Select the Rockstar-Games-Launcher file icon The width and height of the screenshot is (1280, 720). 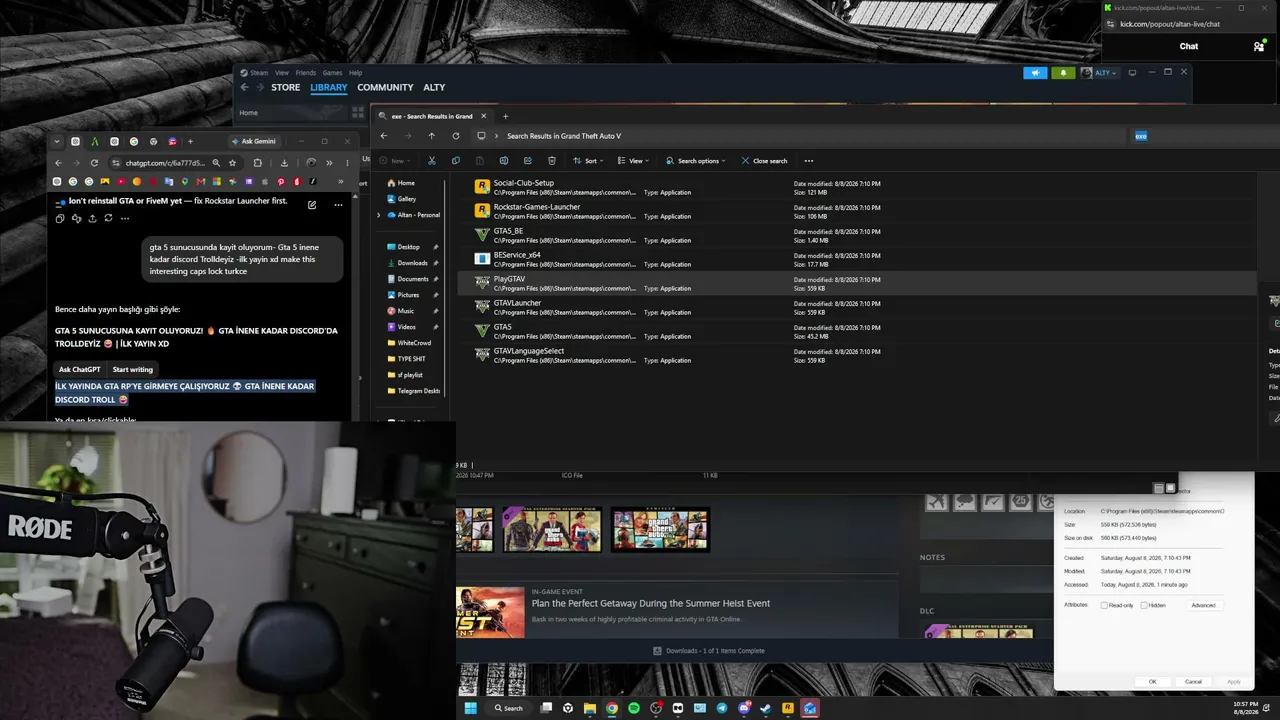[x=482, y=211]
